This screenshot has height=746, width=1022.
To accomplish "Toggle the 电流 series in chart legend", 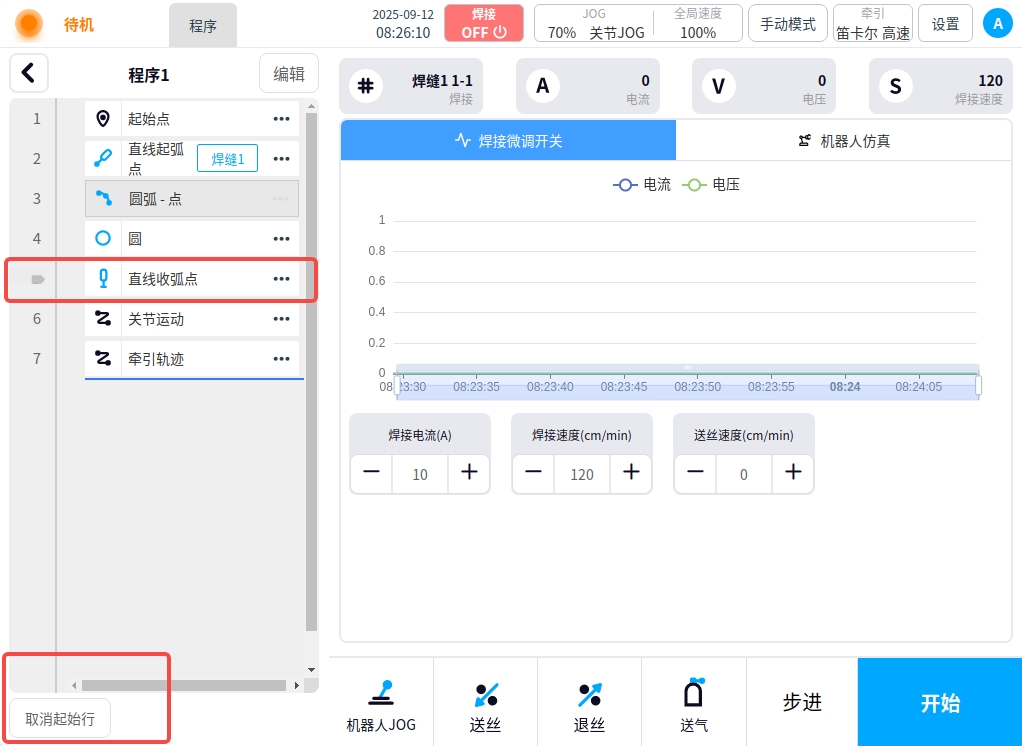I will point(642,185).
